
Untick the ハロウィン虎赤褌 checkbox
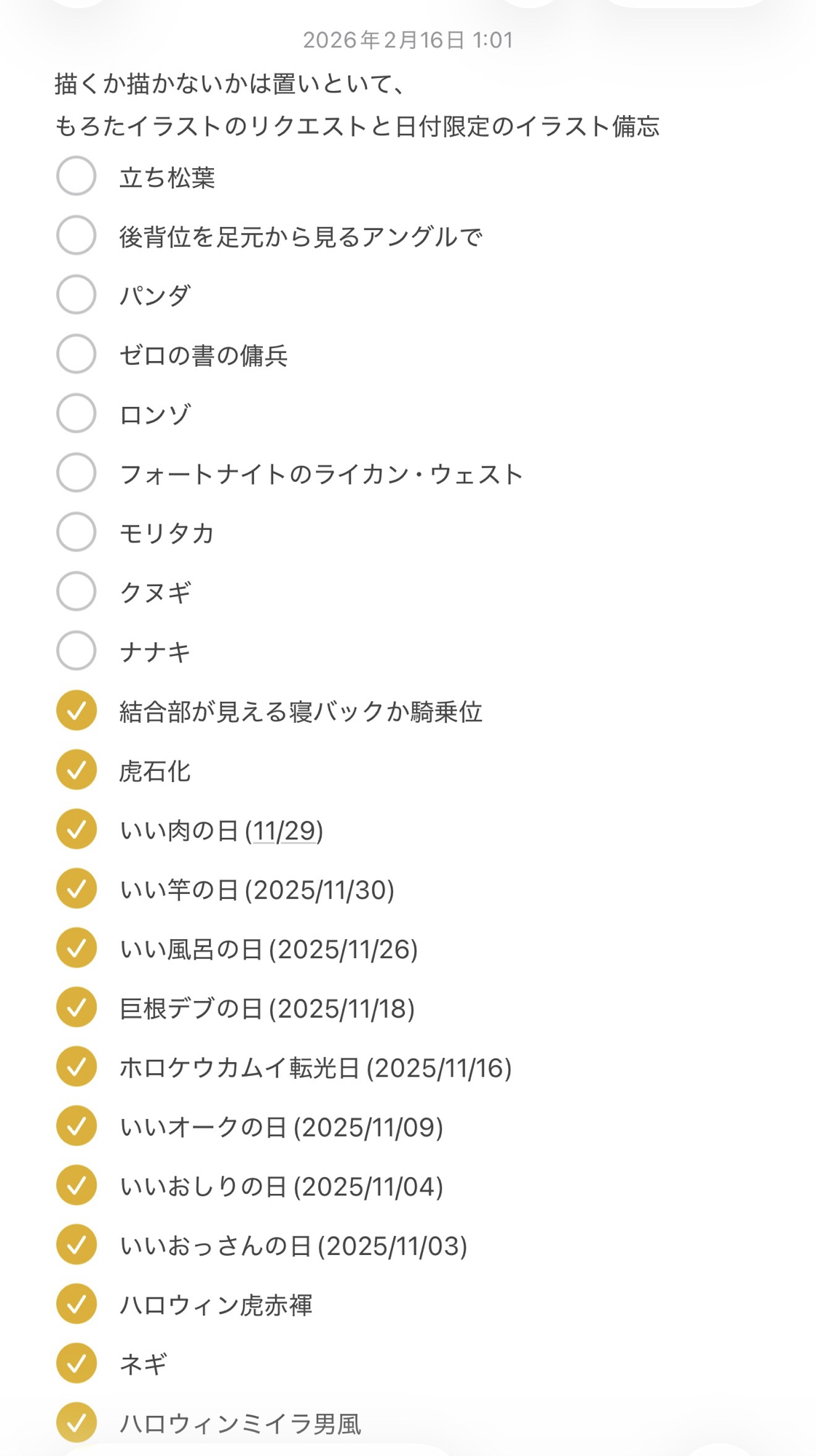click(76, 1305)
